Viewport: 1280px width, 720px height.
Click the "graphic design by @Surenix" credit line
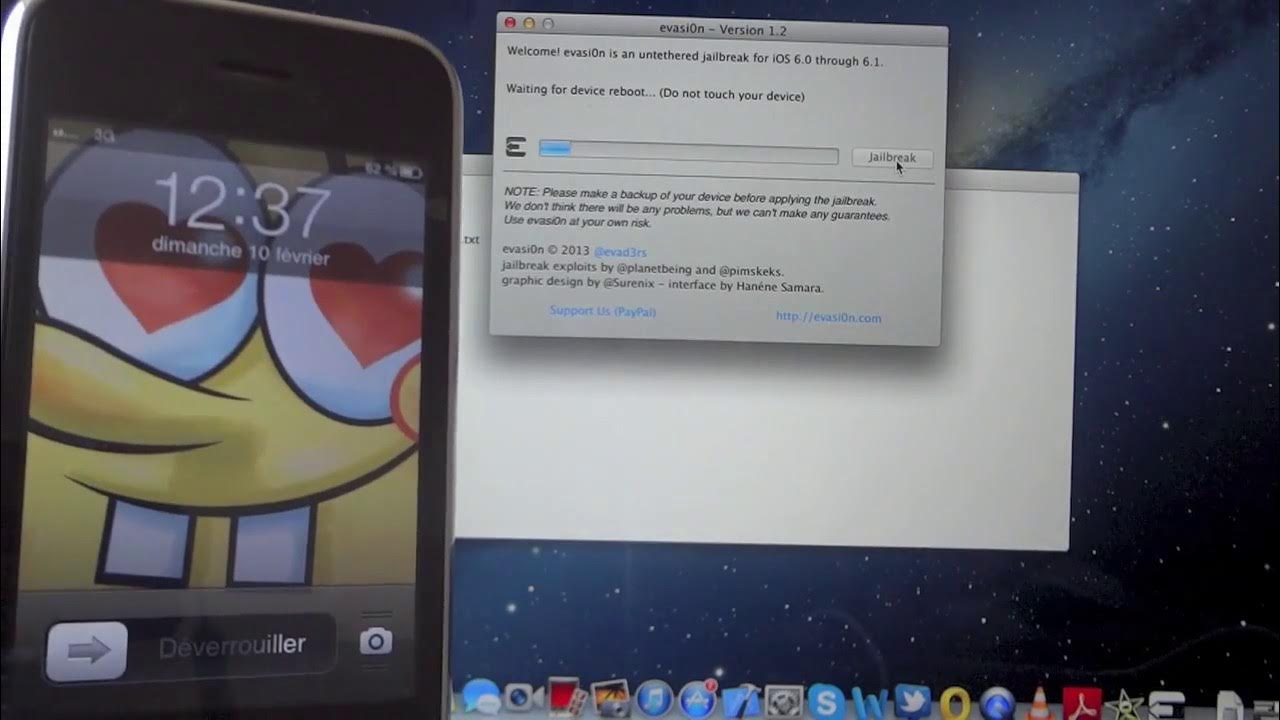662,286
